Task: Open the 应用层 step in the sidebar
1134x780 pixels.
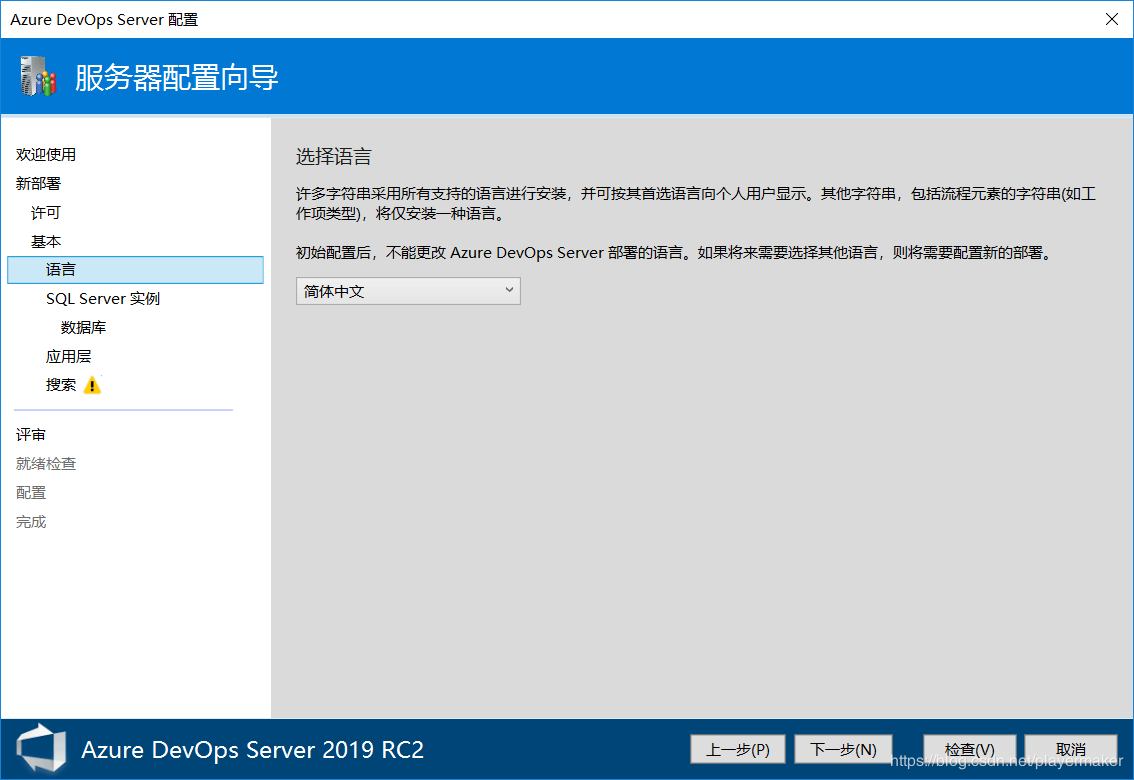Action: [69, 356]
